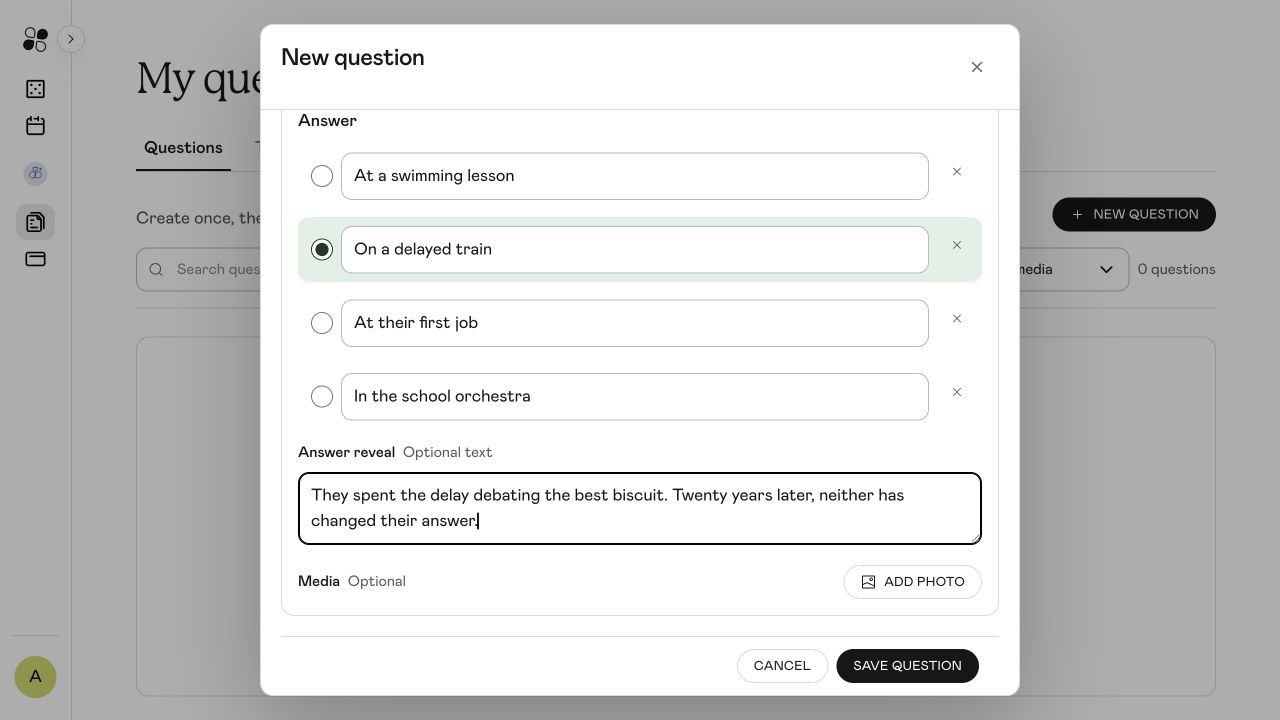1280x720 pixels.
Task: Click the four-petal app logo in the sidebar
Action: [35, 39]
